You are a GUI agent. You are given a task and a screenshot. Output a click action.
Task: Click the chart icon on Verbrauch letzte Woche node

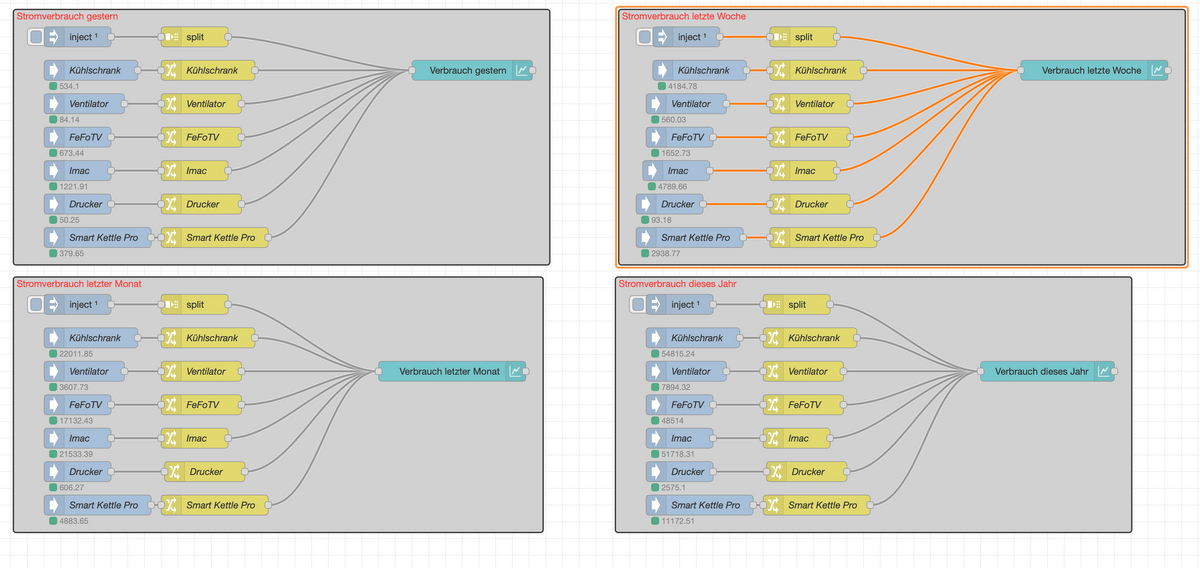tap(1157, 70)
